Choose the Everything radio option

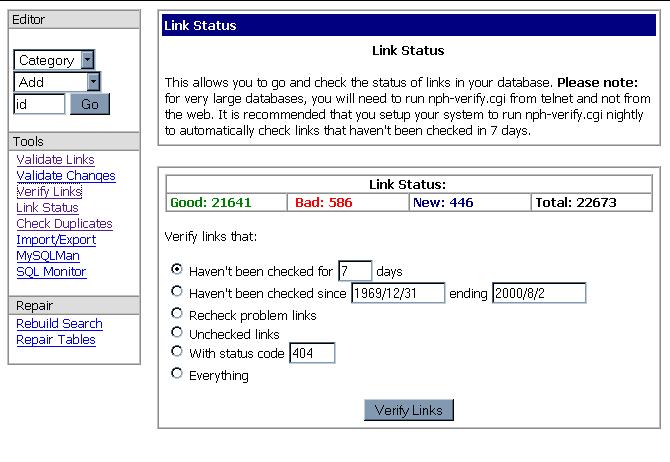click(x=178, y=374)
